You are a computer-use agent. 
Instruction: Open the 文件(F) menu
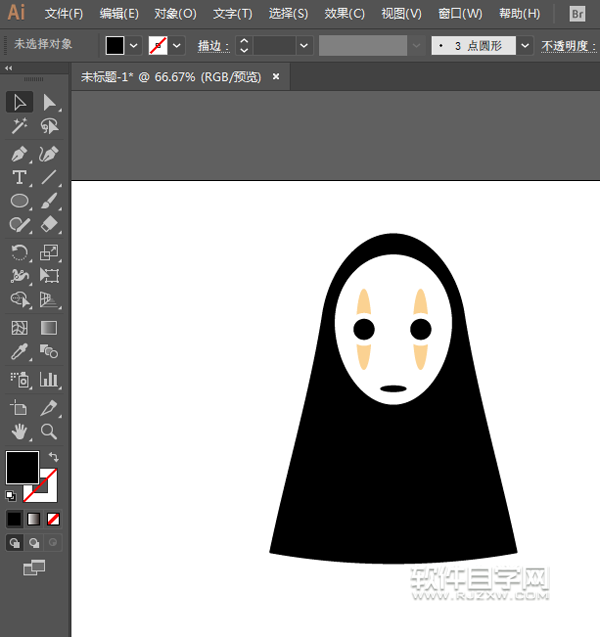64,14
